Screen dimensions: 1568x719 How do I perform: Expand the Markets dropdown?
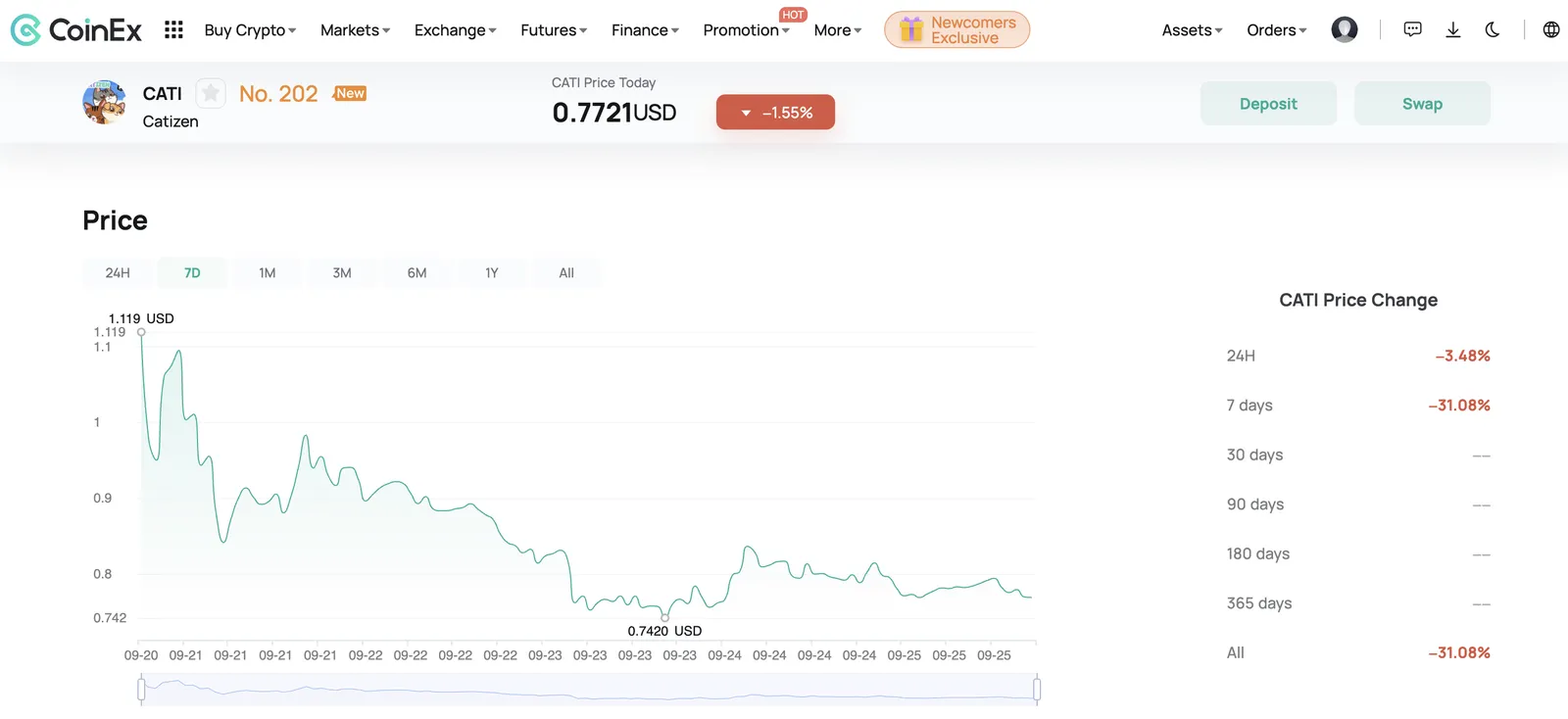point(355,30)
